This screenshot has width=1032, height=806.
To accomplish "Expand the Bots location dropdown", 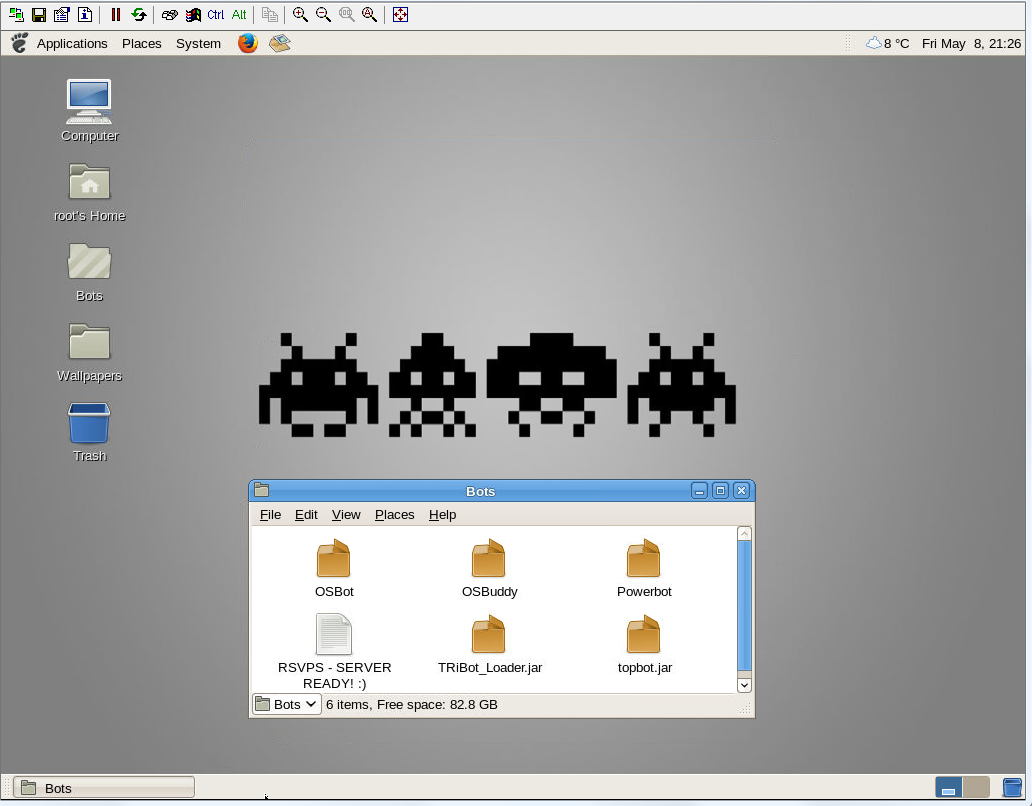I will pos(286,704).
